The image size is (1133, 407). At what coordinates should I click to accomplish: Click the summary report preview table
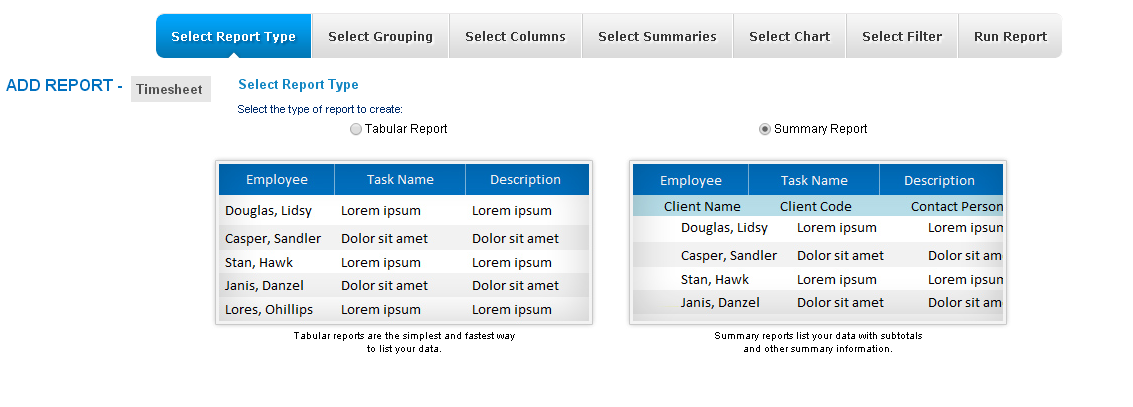818,242
